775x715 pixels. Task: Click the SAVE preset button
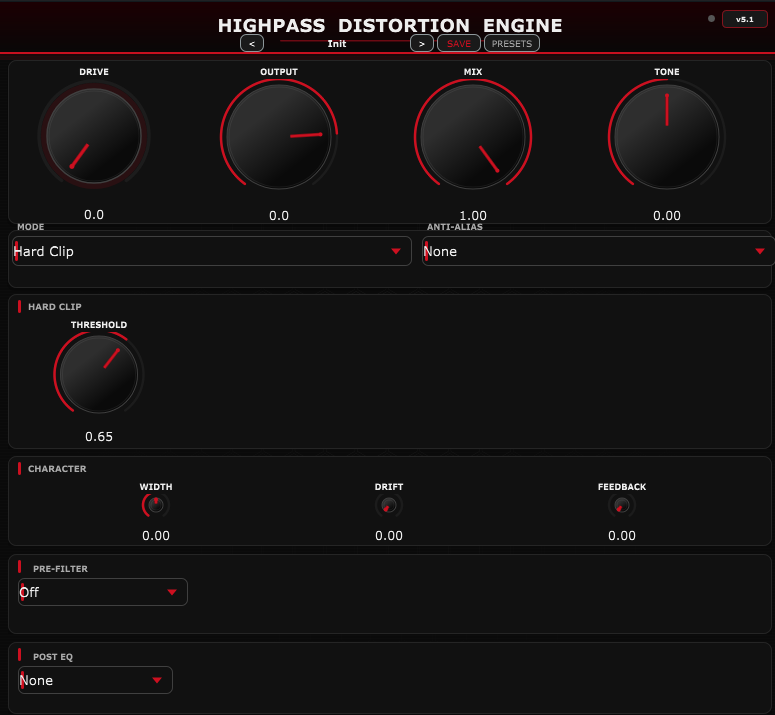[459, 43]
